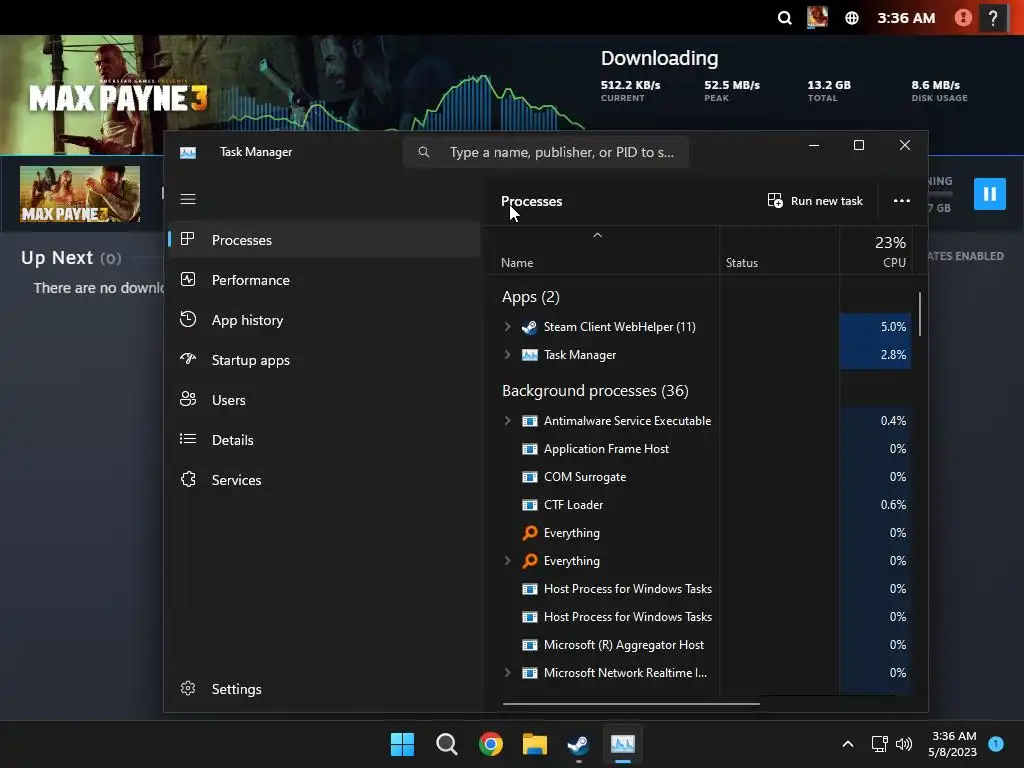
Task: Focus the Task Manager search field
Action: (546, 152)
